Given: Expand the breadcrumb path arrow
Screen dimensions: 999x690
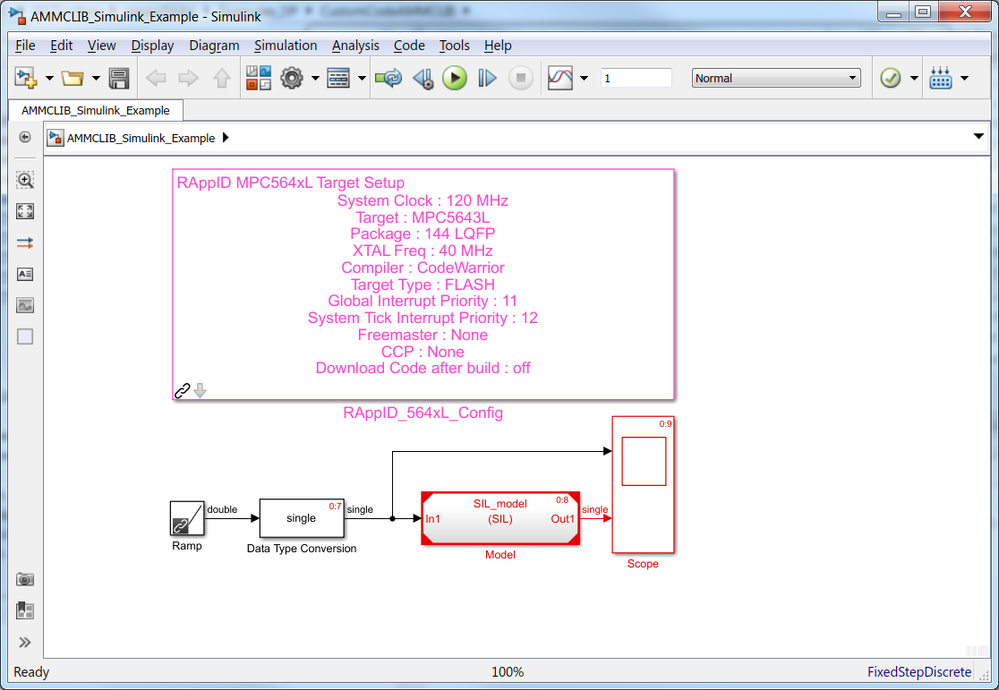Looking at the screenshot, I should click(226, 138).
